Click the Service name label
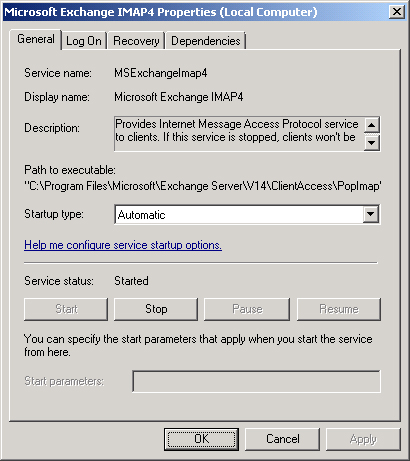Viewport: 410px width, 461px height. (58, 73)
